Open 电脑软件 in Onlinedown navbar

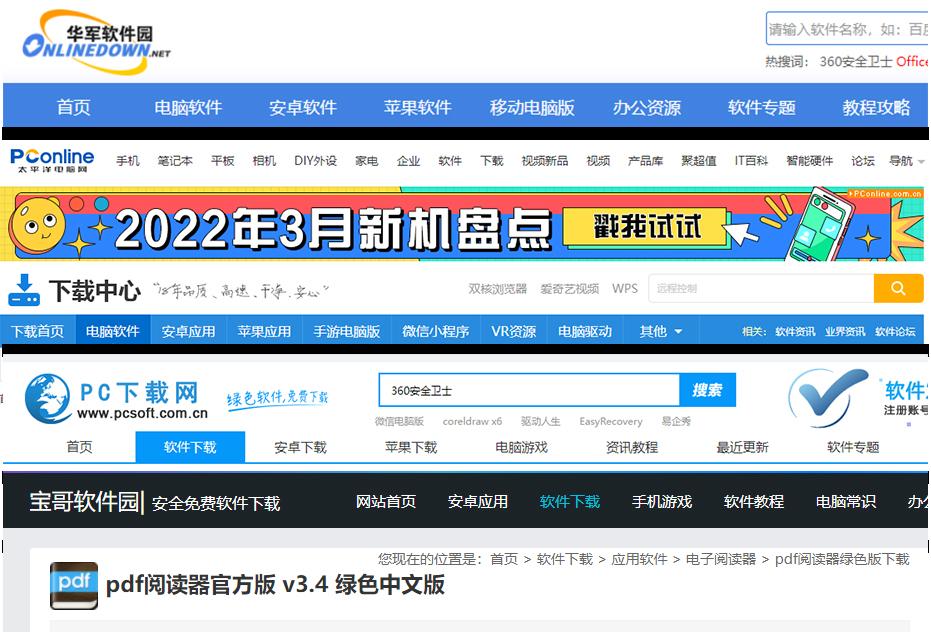coord(188,108)
